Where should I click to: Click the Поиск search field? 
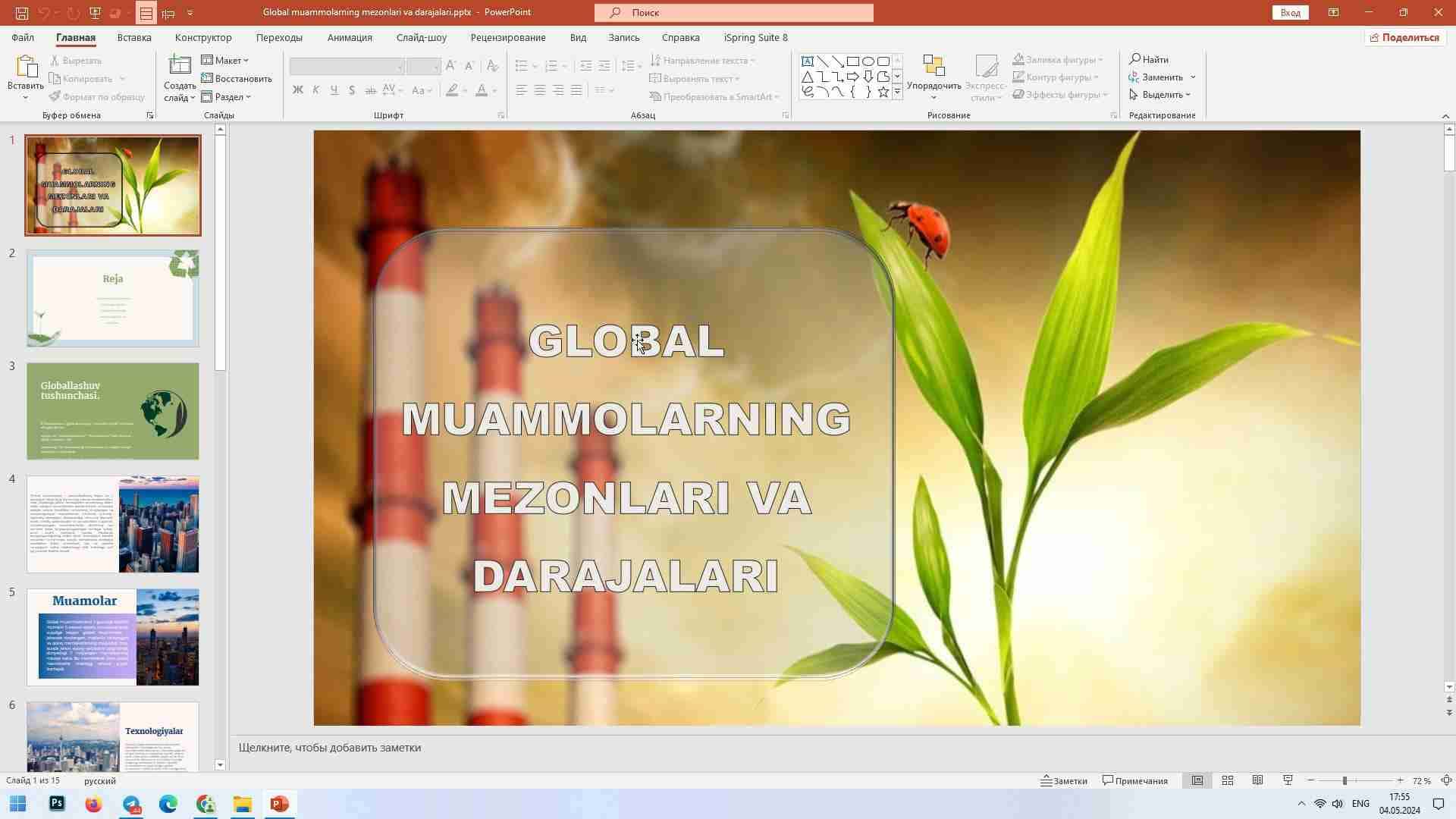[734, 13]
